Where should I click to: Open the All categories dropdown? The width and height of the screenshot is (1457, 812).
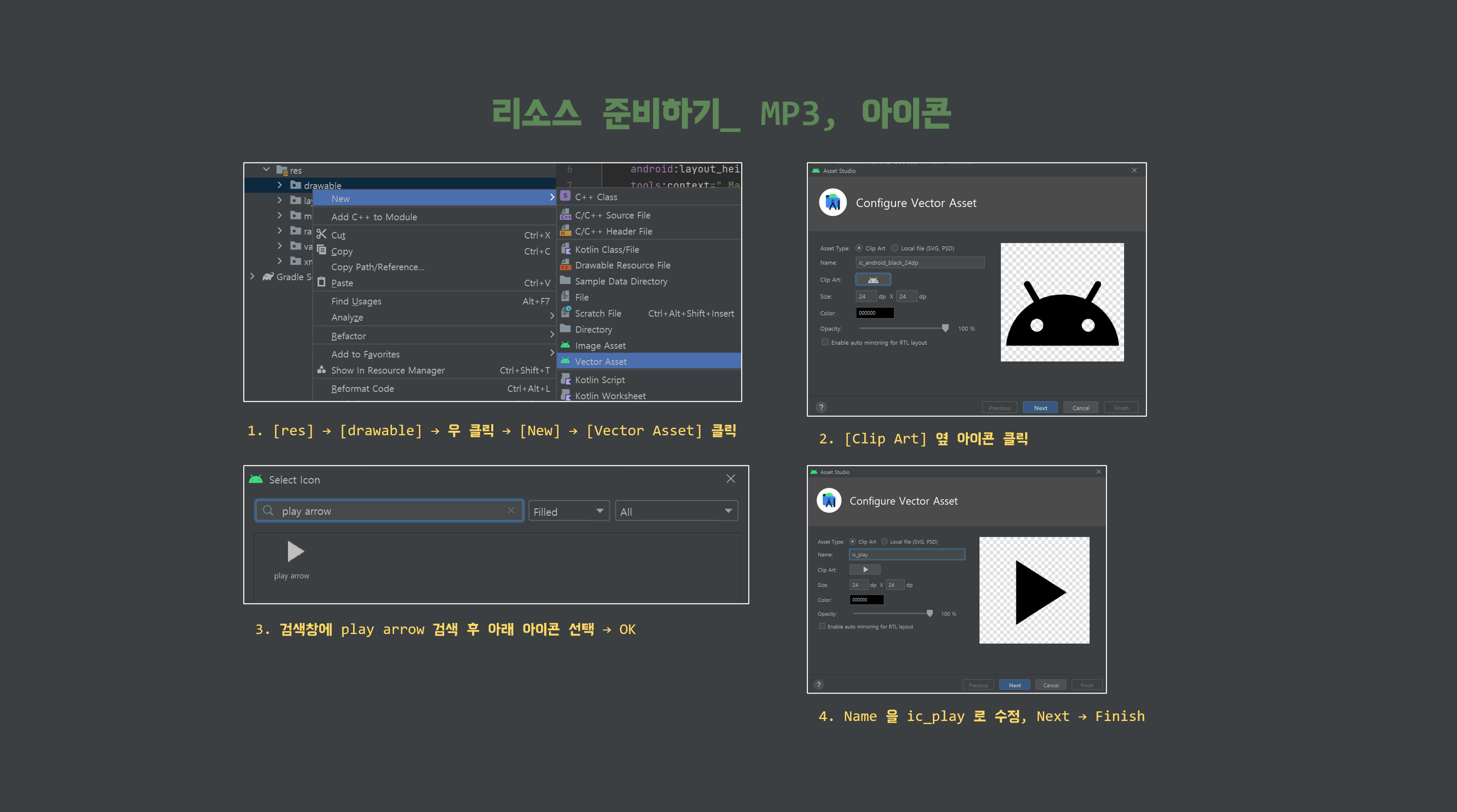[676, 511]
